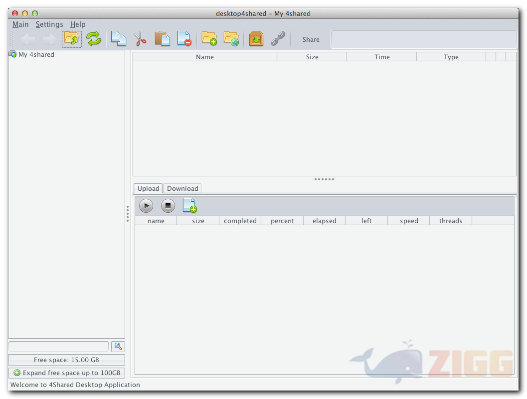Click the Paste clipboard icon
527x399 pixels.
point(162,39)
